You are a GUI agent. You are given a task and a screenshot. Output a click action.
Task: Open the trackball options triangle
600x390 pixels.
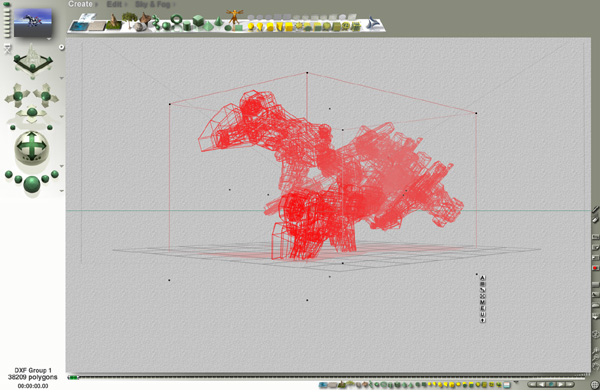(x=62, y=166)
